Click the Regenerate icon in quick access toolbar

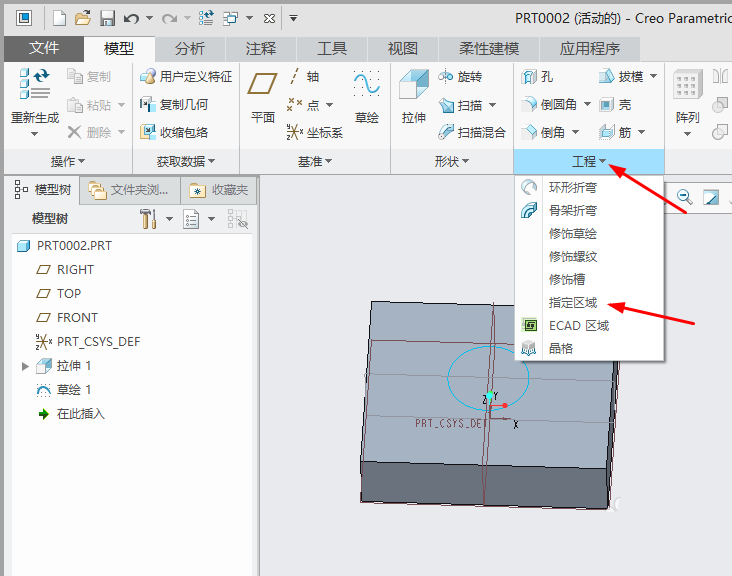click(x=206, y=18)
